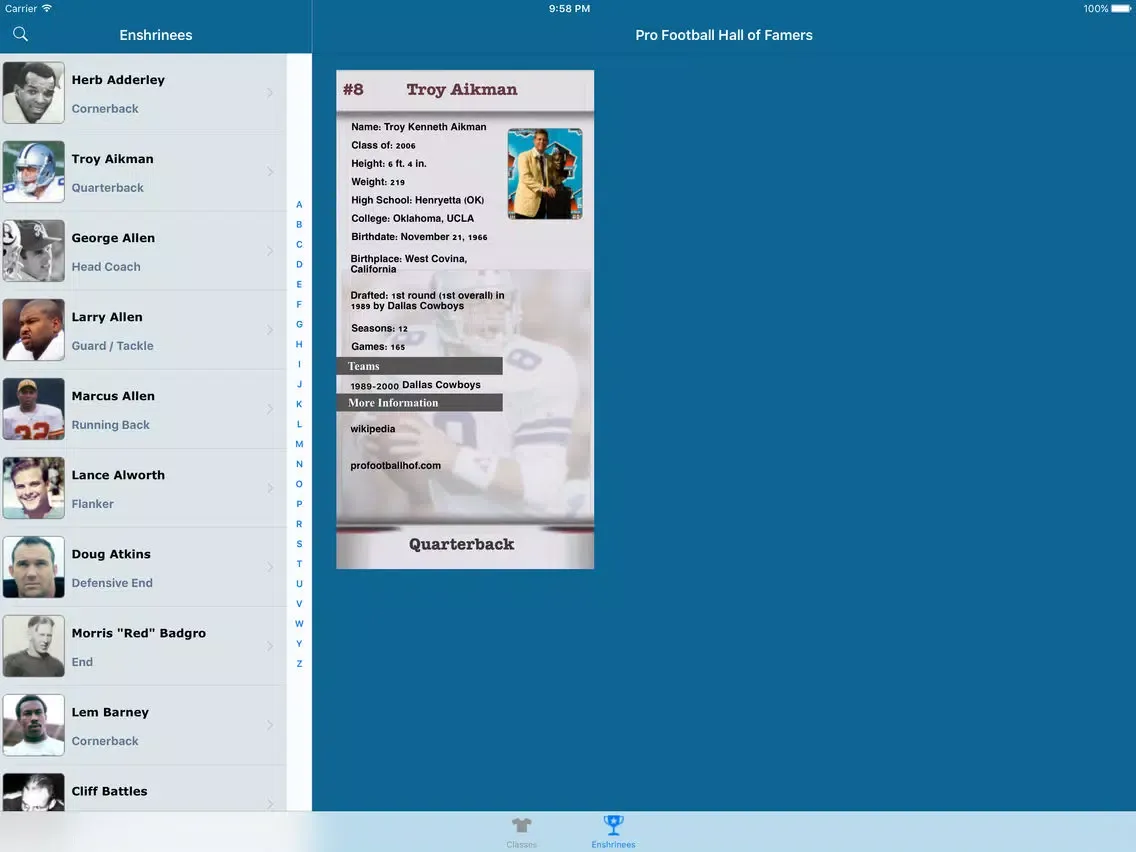
Task: Open the Classes jersey tab
Action: pyautogui.click(x=522, y=832)
